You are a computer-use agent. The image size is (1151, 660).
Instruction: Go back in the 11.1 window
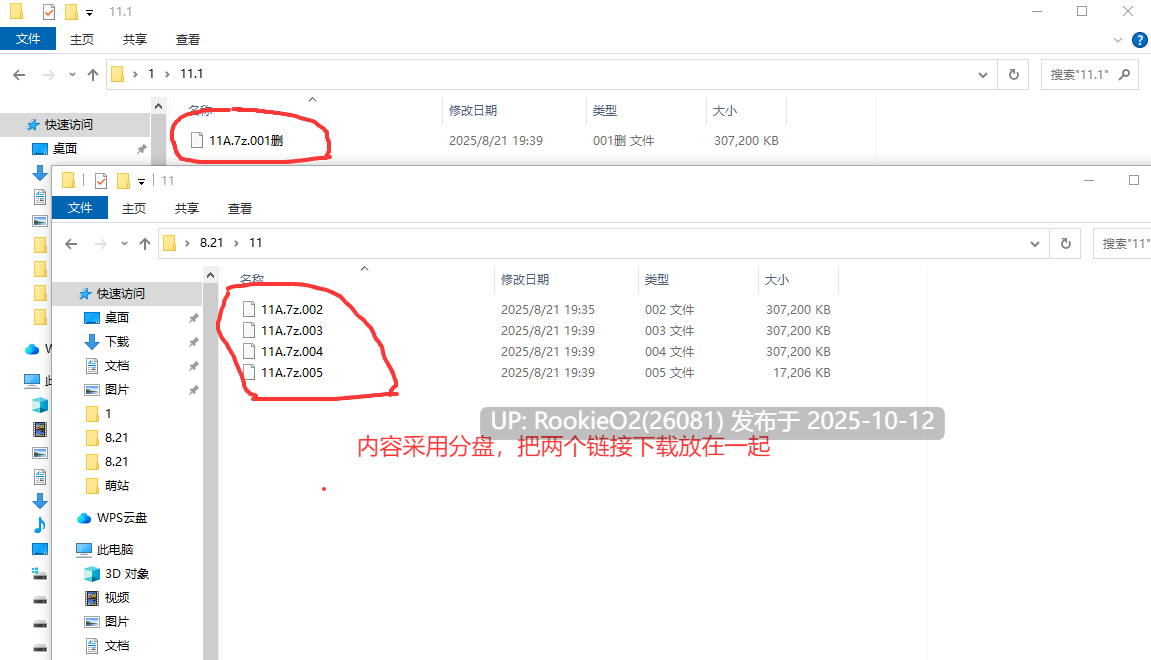pos(20,74)
